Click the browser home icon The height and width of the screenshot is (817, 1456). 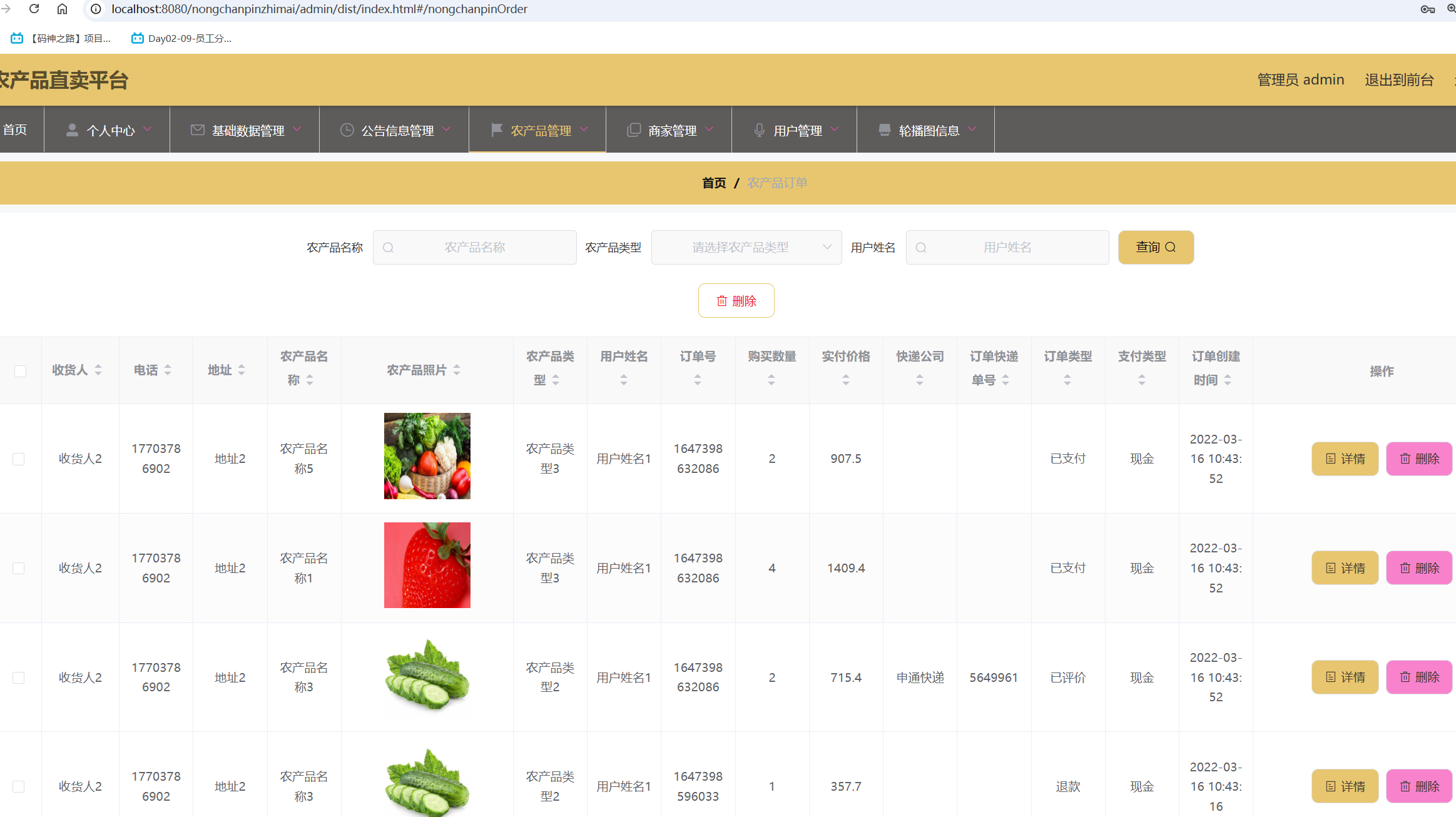click(x=62, y=9)
